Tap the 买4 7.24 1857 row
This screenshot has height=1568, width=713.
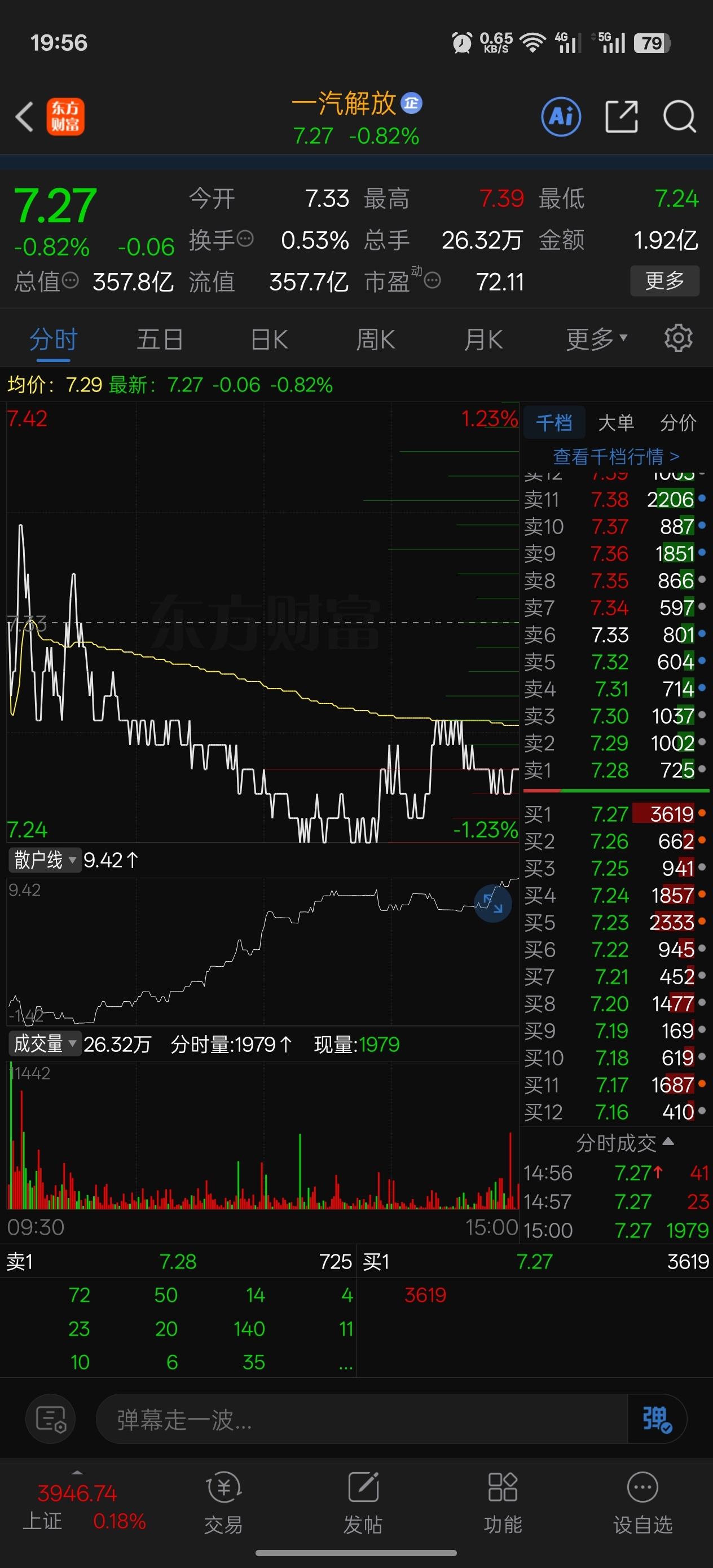coord(615,895)
